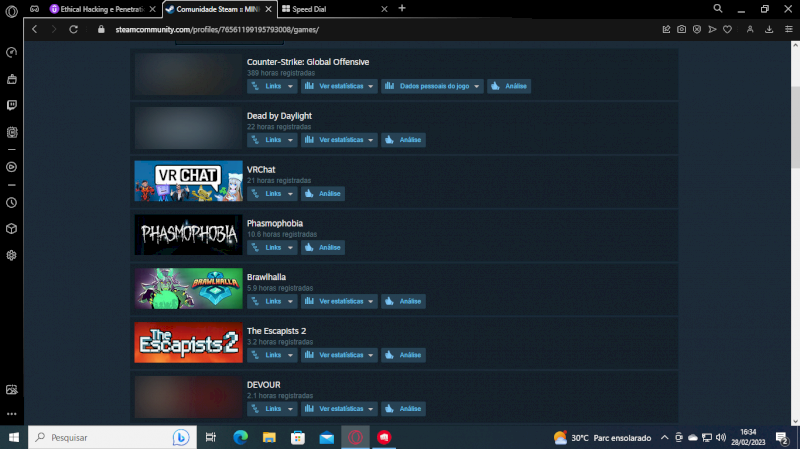Open the Phasmophobia game title link
Image resolution: width=800 pixels, height=449 pixels.
(x=274, y=223)
